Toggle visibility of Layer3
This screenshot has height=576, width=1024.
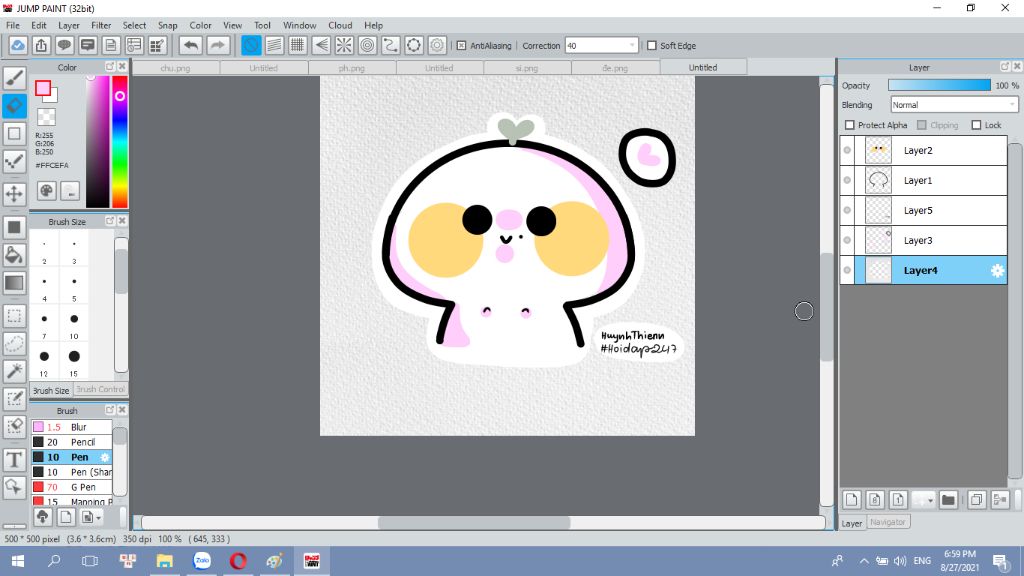[848, 240]
